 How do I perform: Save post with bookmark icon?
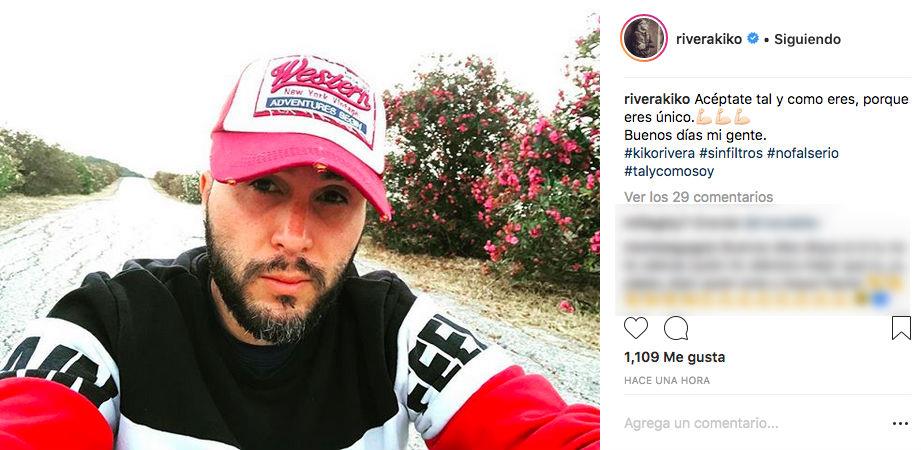(x=901, y=328)
